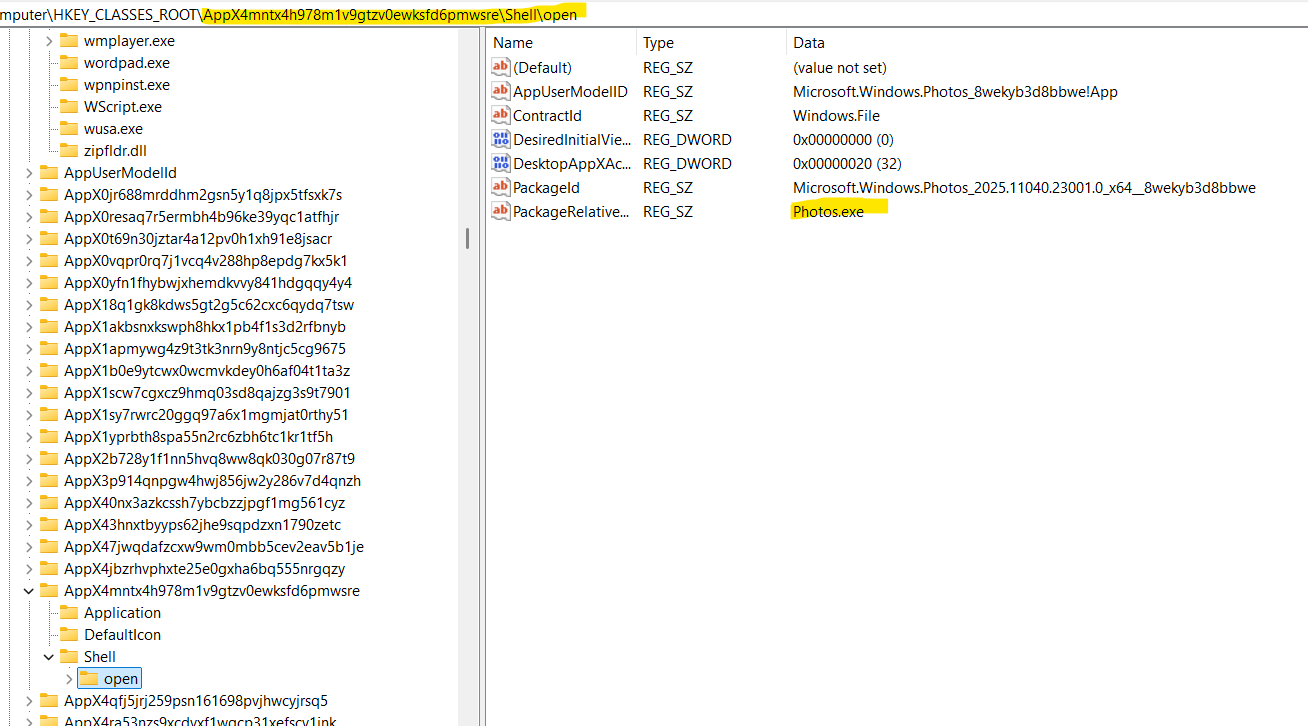This screenshot has height=726, width=1308.
Task: Select folder icon of the AppX0jr688mrddhm key
Action: [x=49, y=195]
